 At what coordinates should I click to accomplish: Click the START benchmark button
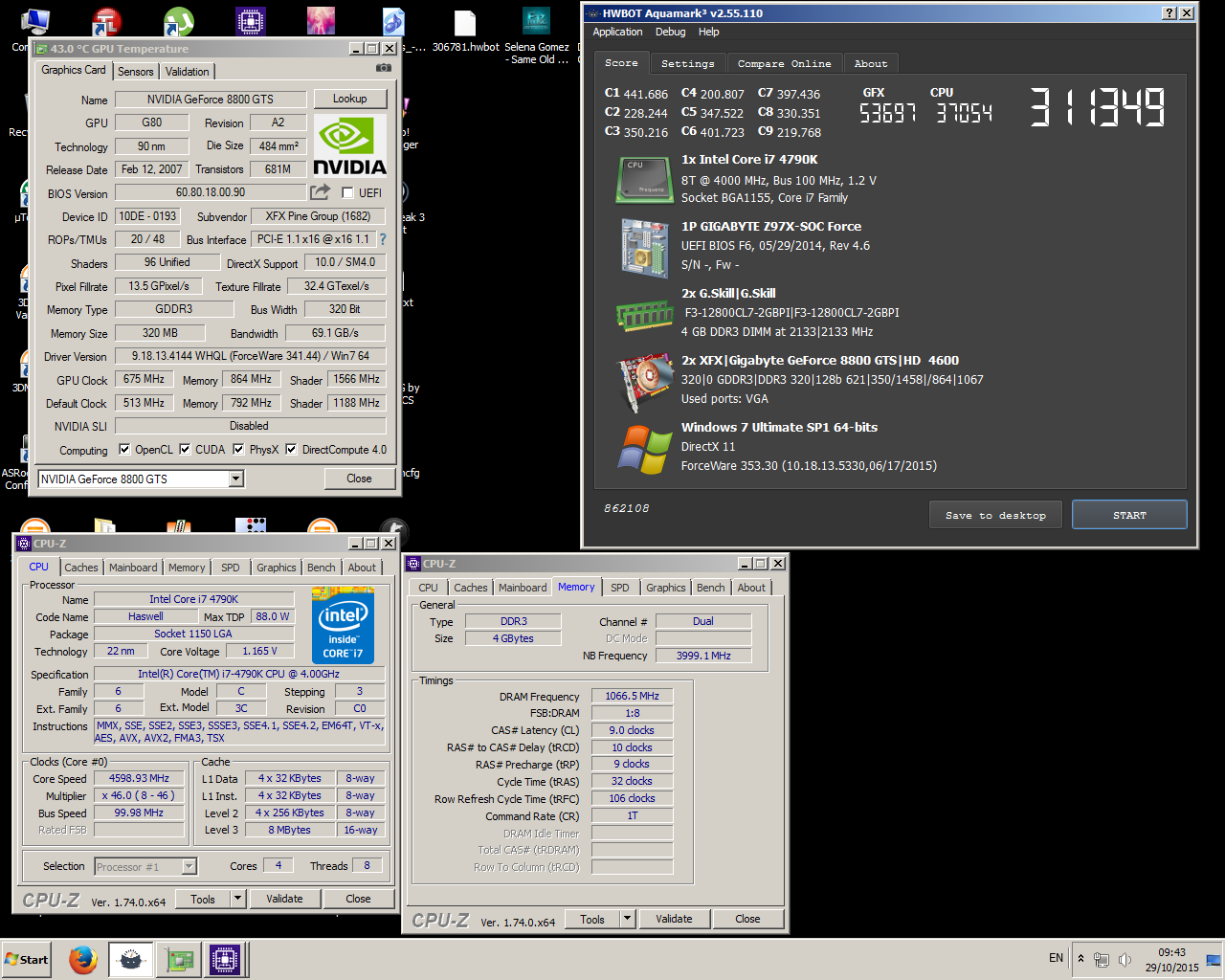tap(1129, 515)
